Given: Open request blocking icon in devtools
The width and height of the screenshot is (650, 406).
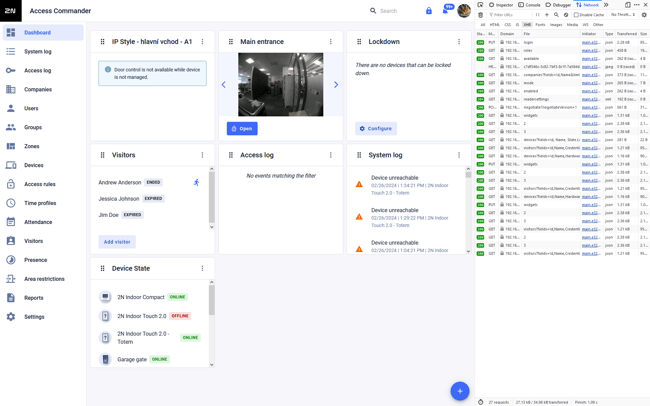Looking at the screenshot, I should pyautogui.click(x=566, y=15).
